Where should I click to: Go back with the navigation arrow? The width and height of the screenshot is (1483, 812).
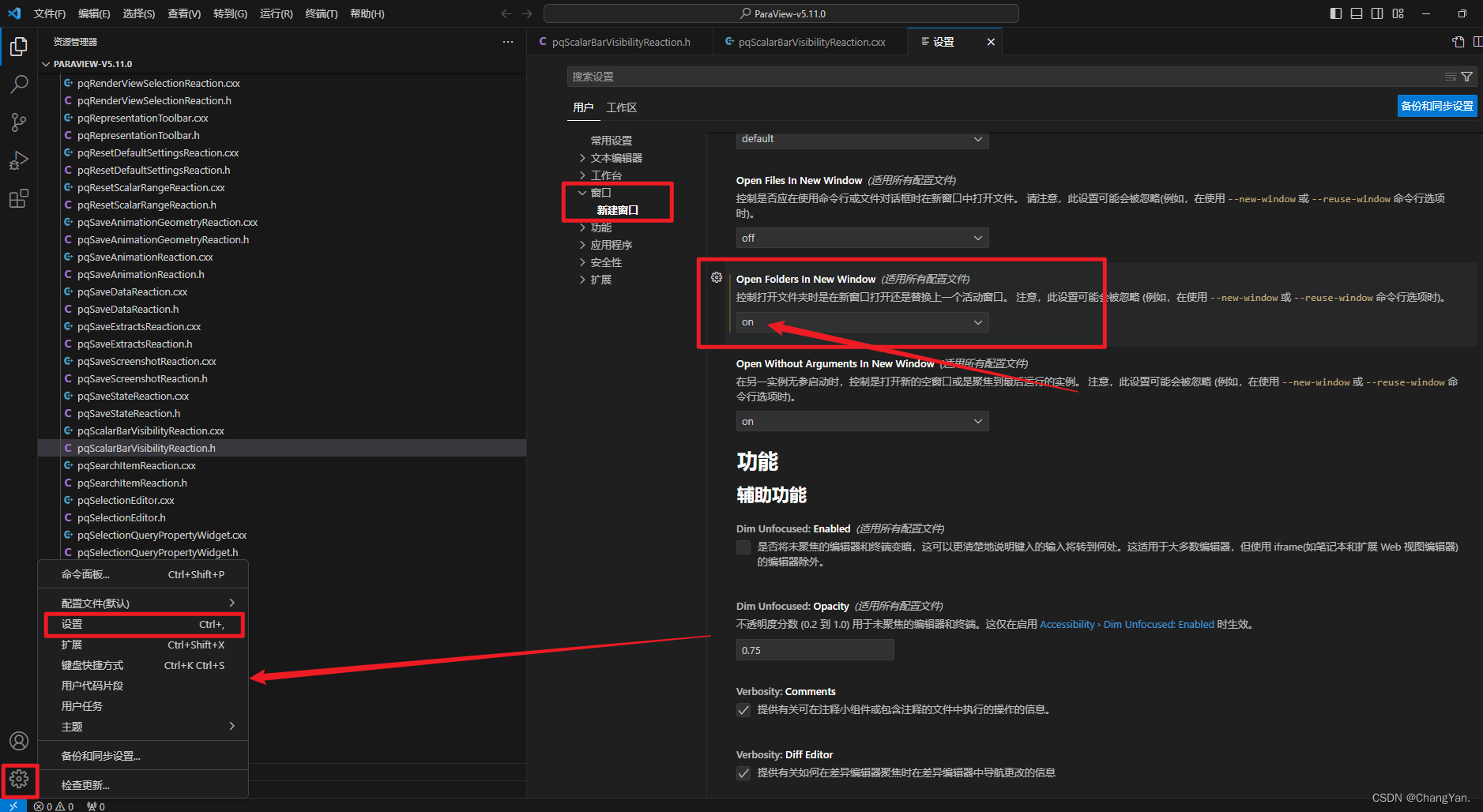click(506, 13)
